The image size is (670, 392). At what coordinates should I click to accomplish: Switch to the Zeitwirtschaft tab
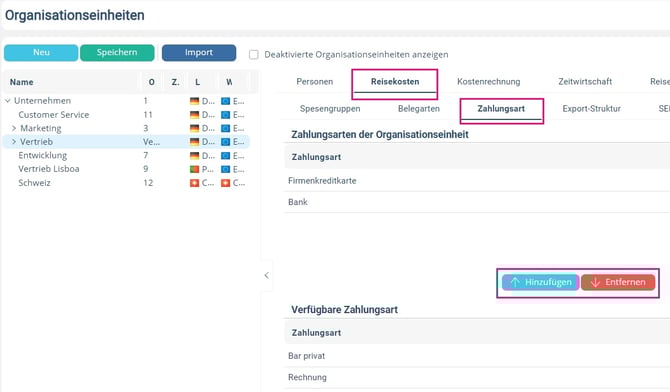pyautogui.click(x=585, y=82)
